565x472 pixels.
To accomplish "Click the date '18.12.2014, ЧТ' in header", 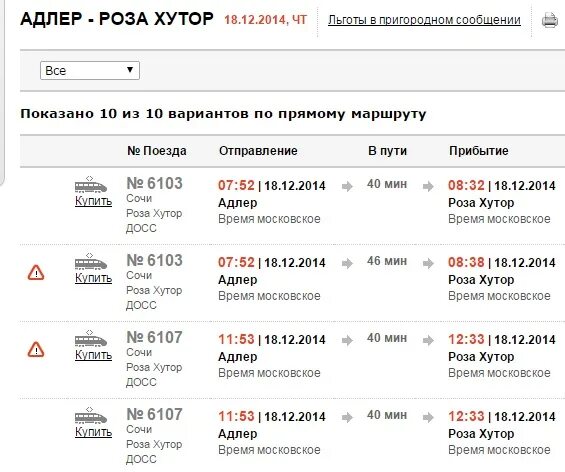I will click(266, 20).
